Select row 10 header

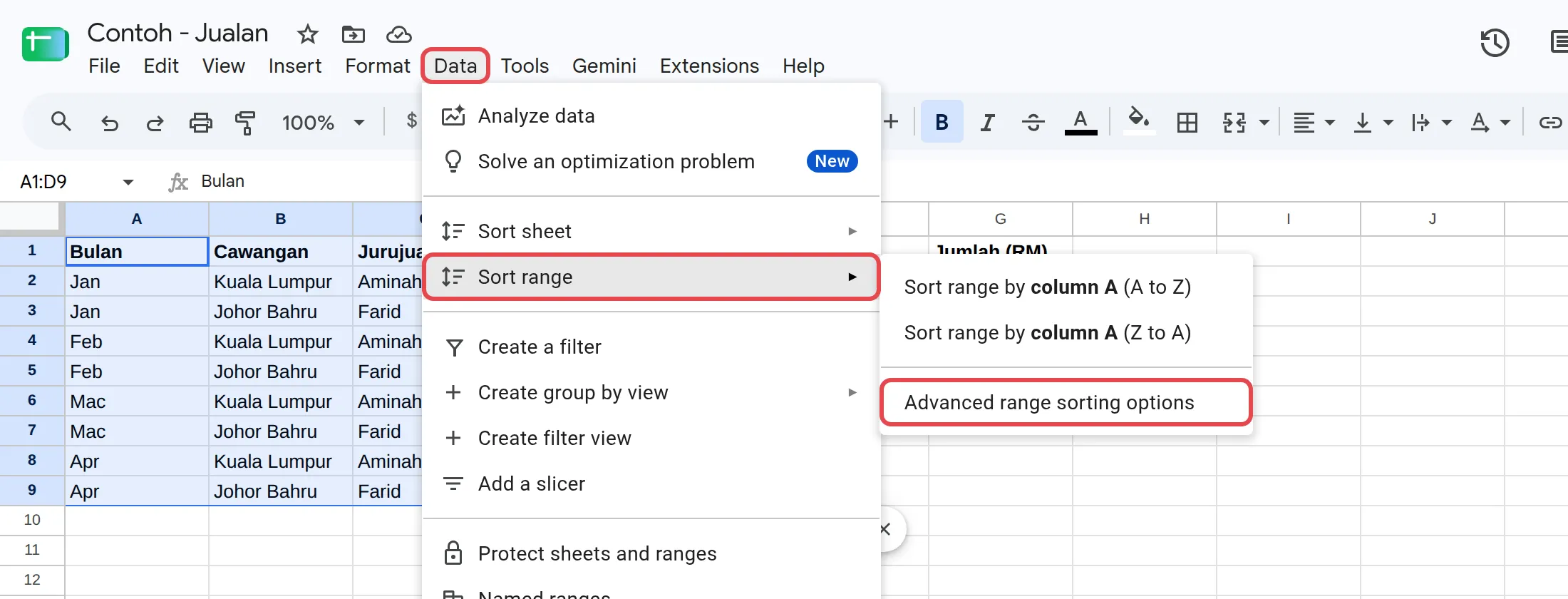(32, 520)
